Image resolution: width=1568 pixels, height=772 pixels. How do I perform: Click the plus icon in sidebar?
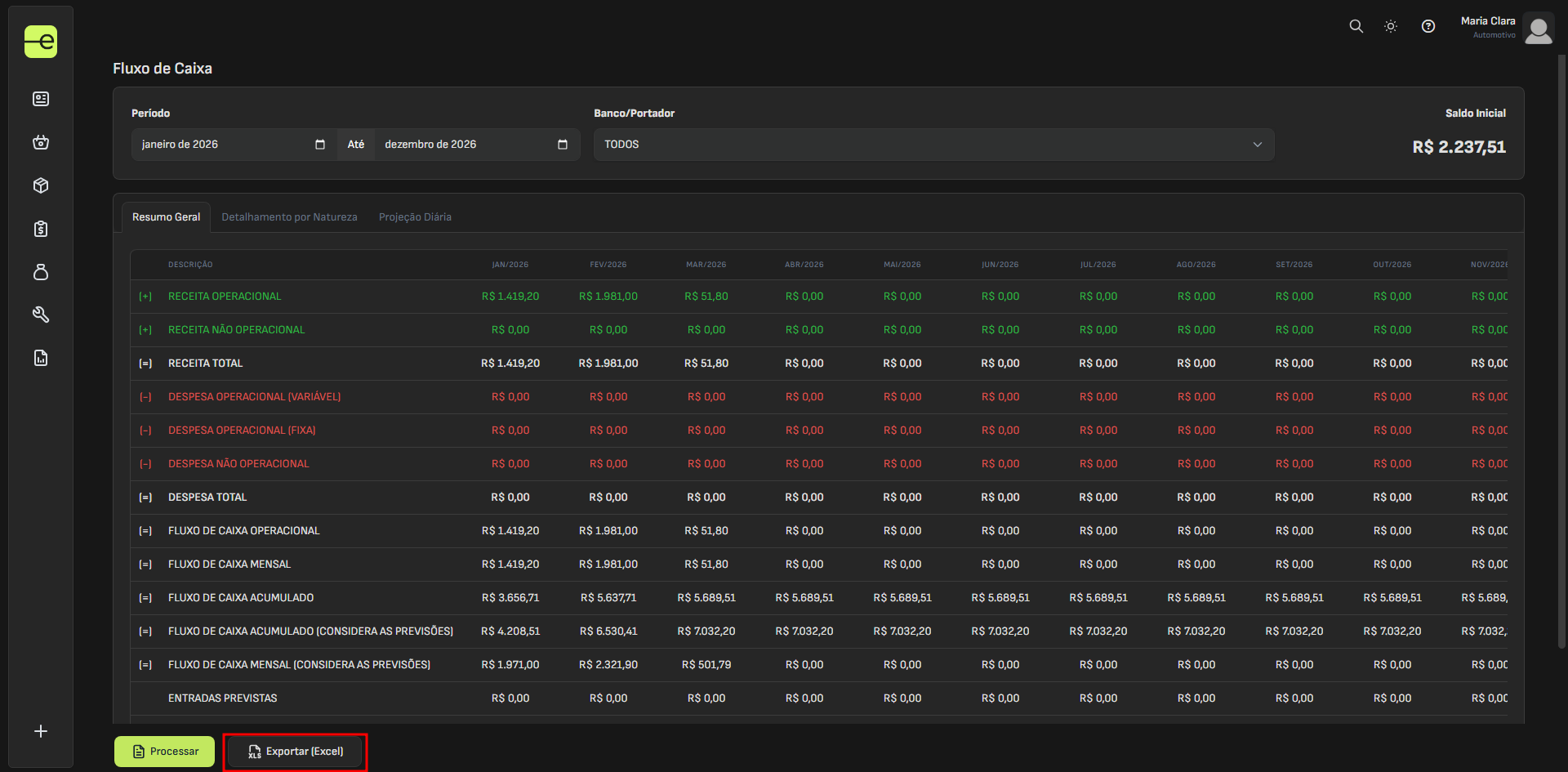41,731
